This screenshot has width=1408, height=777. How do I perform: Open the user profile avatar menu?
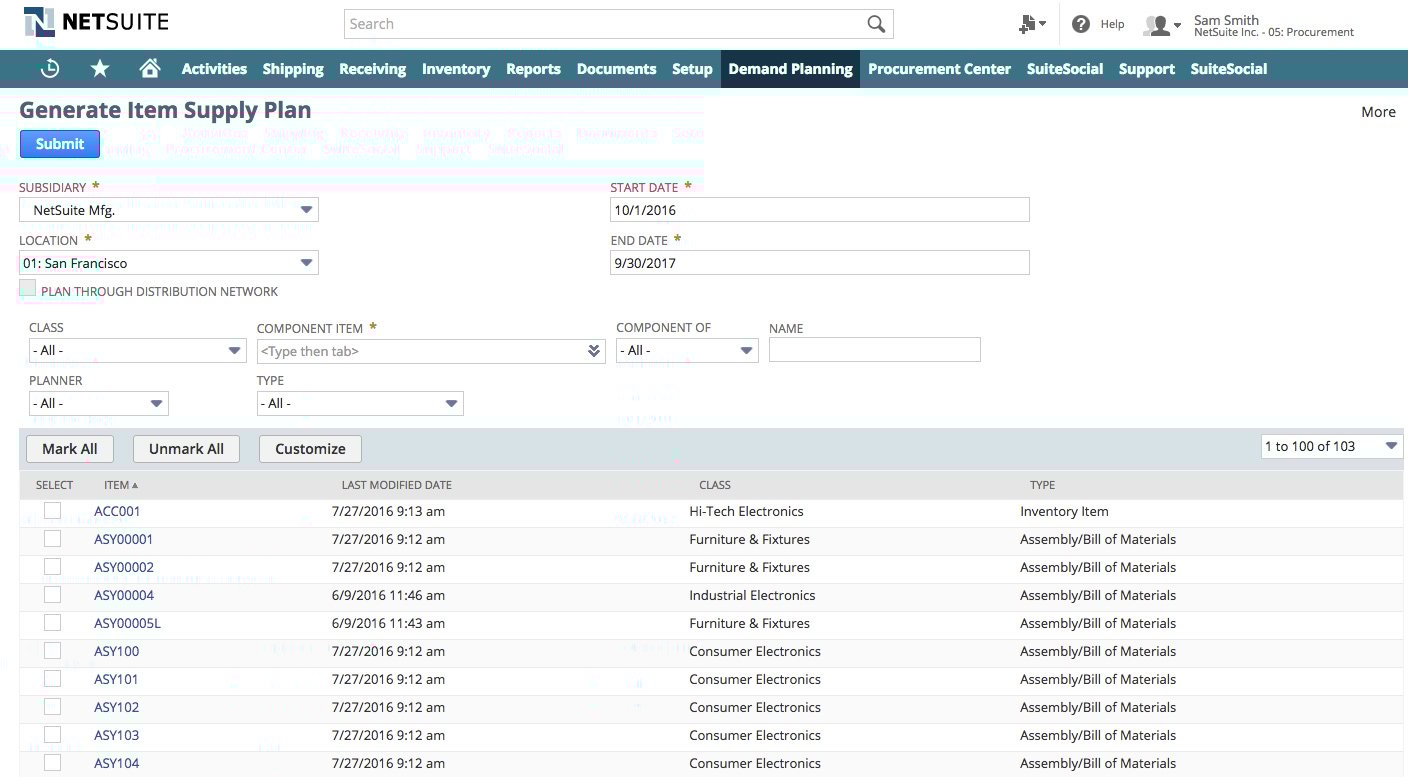(1162, 25)
